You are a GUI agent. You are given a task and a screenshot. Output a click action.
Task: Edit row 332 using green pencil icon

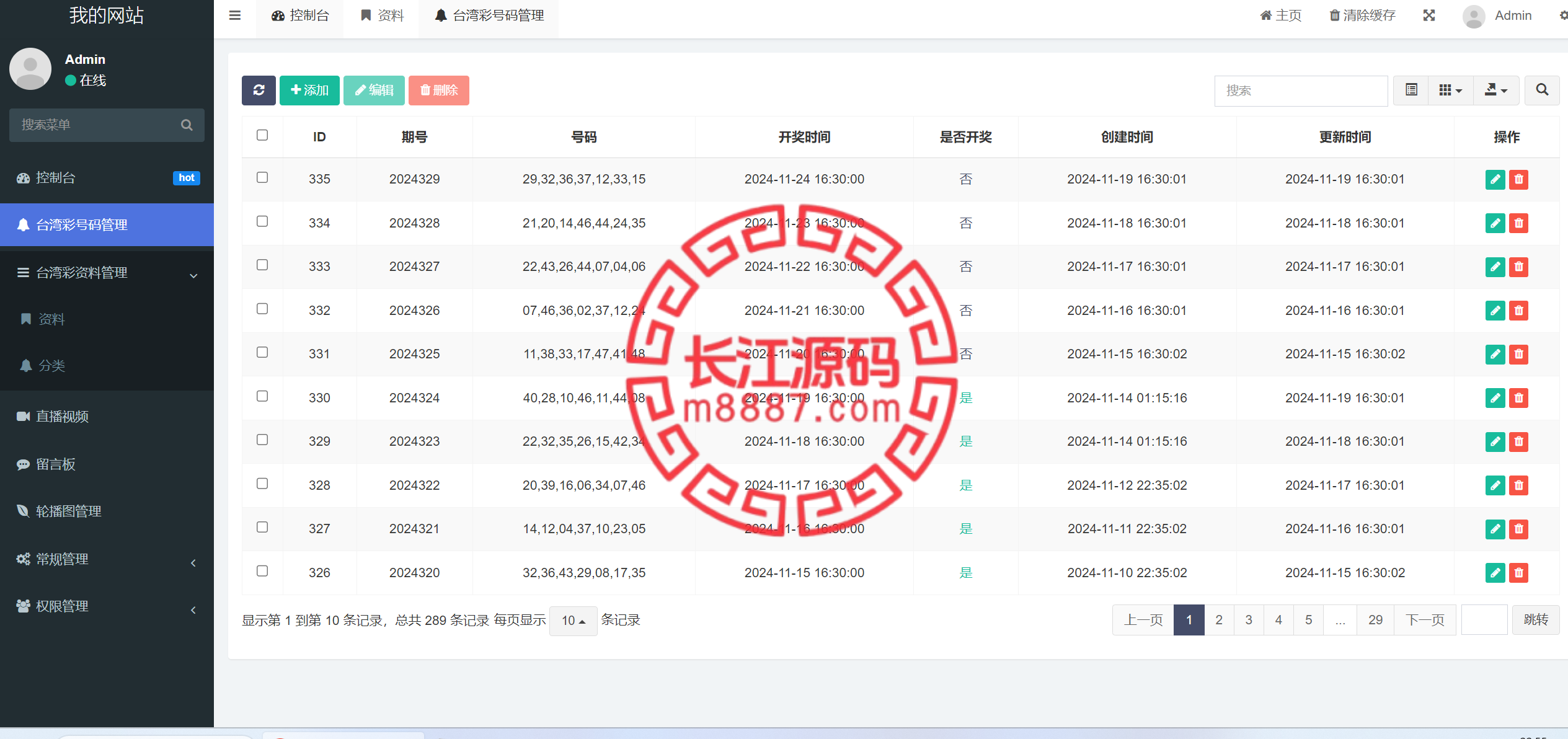pos(1495,311)
